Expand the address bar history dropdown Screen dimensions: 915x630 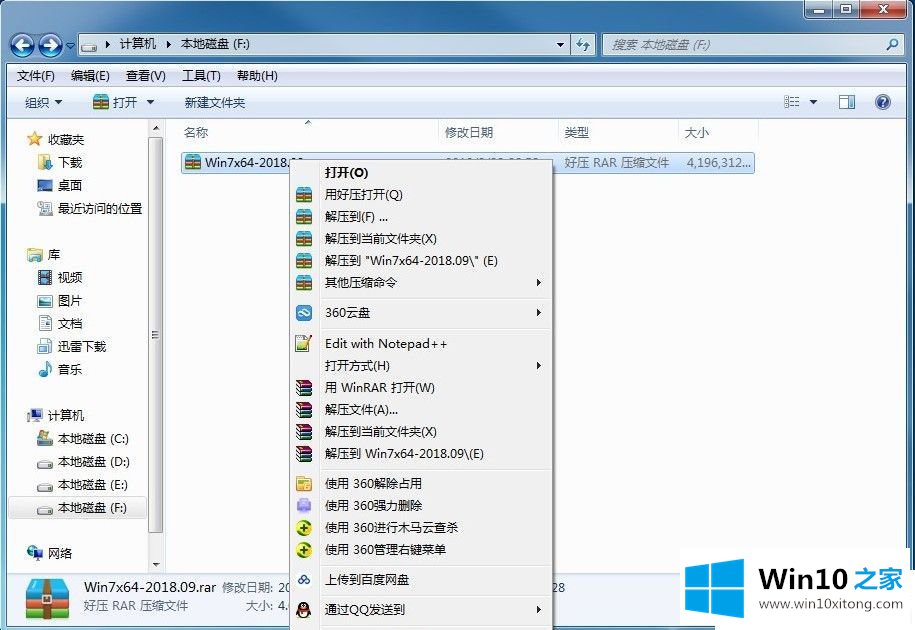[560, 44]
